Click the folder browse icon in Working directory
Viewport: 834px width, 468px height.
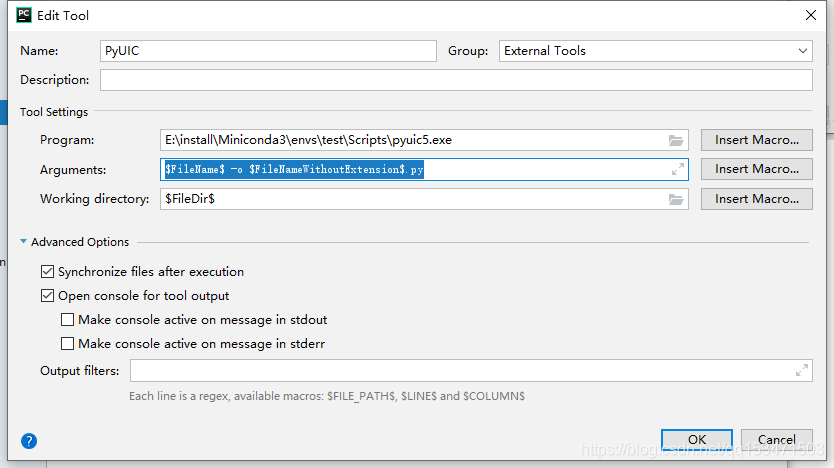[x=676, y=199]
